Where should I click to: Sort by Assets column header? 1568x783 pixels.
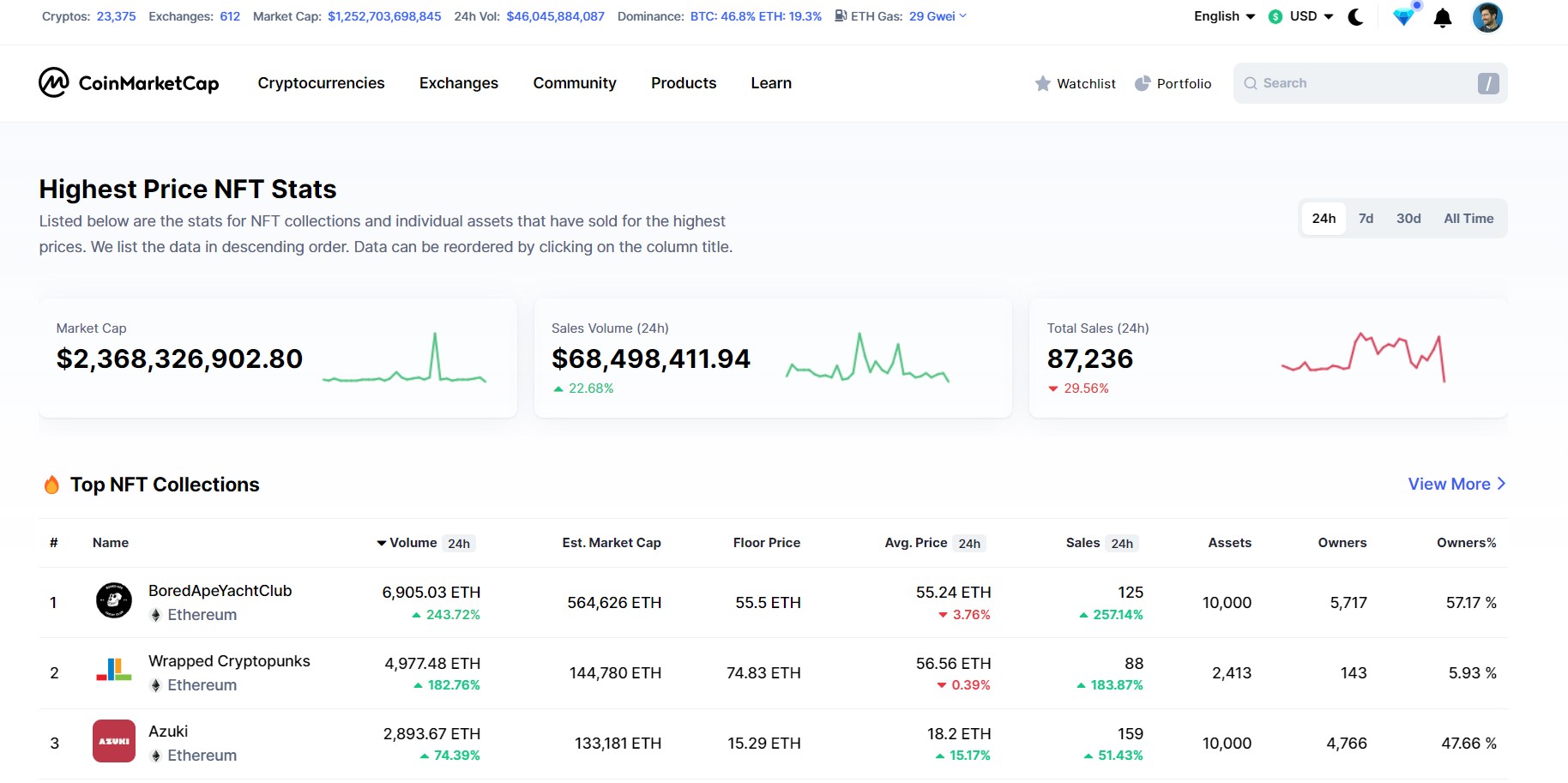1230,543
